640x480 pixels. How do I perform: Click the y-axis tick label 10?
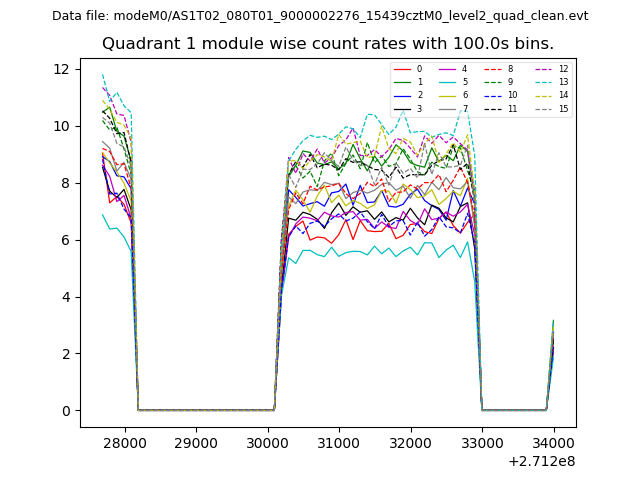pyautogui.click(x=61, y=126)
